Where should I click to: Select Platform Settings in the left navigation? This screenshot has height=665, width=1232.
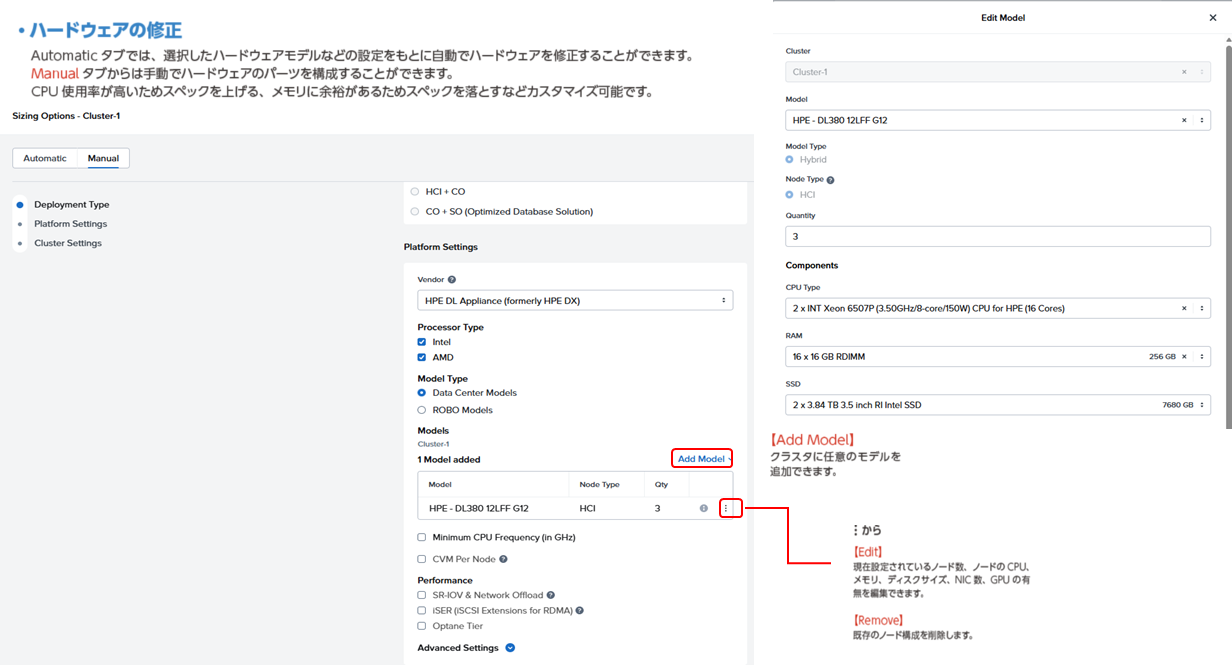pos(70,224)
